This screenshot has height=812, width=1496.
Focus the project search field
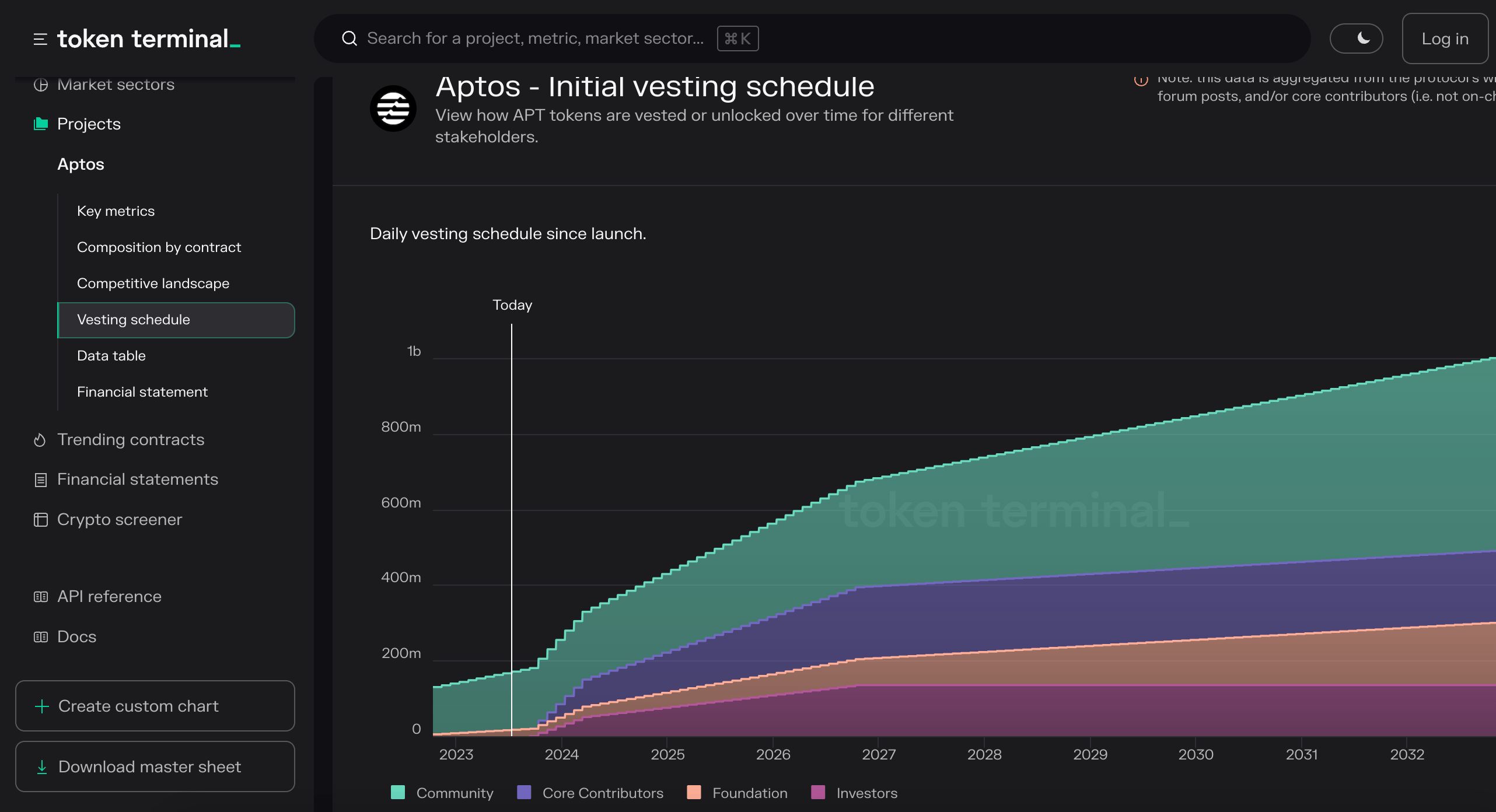[534, 38]
